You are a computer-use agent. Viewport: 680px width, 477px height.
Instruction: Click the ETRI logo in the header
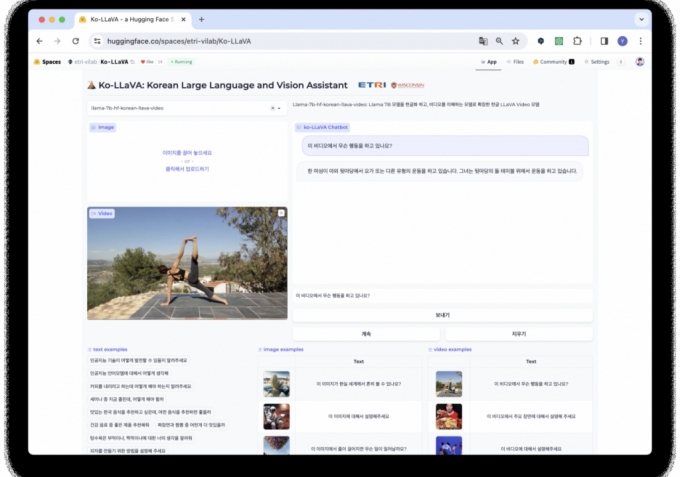[372, 85]
